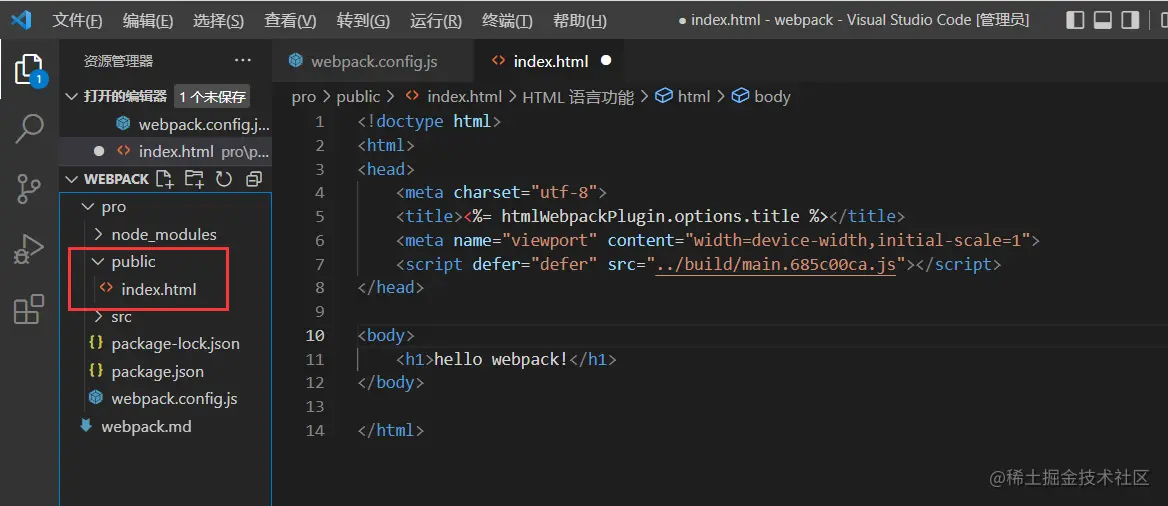The height and width of the screenshot is (506, 1168).
Task: Click the package.json braces icon
Action: [x=95, y=371]
